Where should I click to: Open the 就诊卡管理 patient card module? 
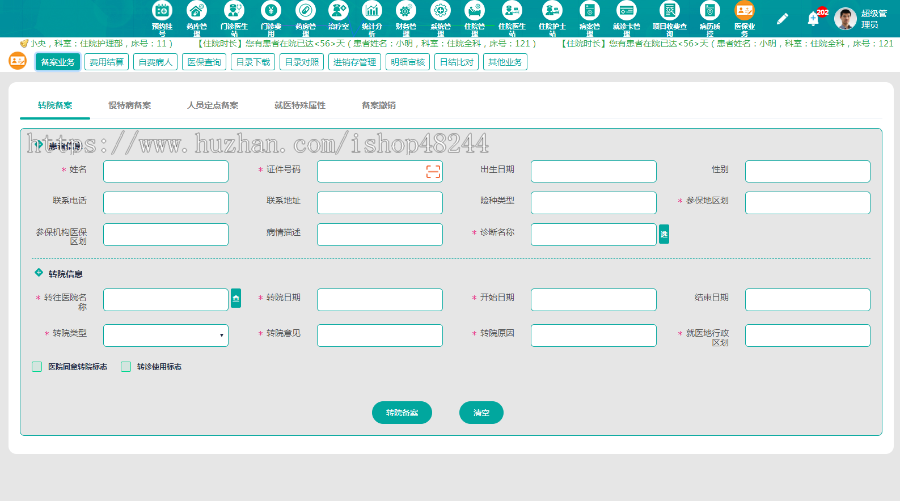pyautogui.click(x=626, y=18)
